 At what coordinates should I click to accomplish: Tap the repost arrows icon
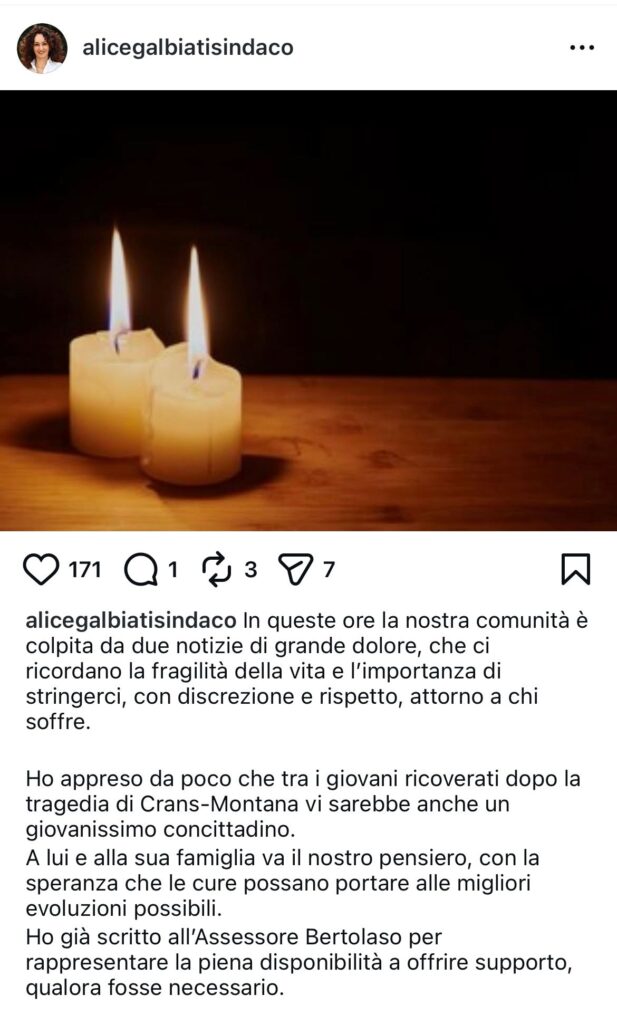[x=217, y=569]
